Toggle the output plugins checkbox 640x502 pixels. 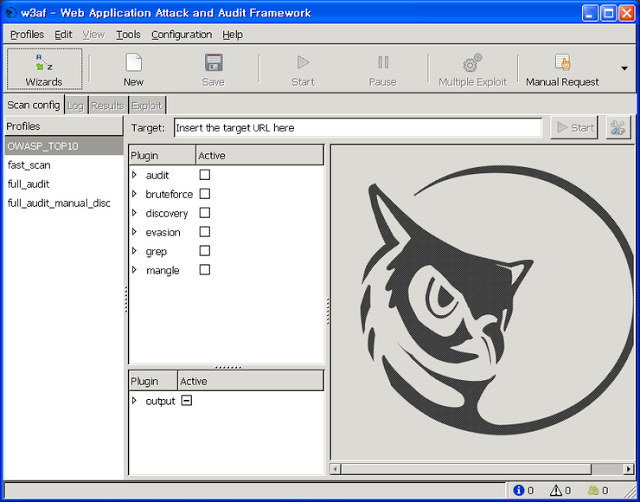click(x=187, y=401)
